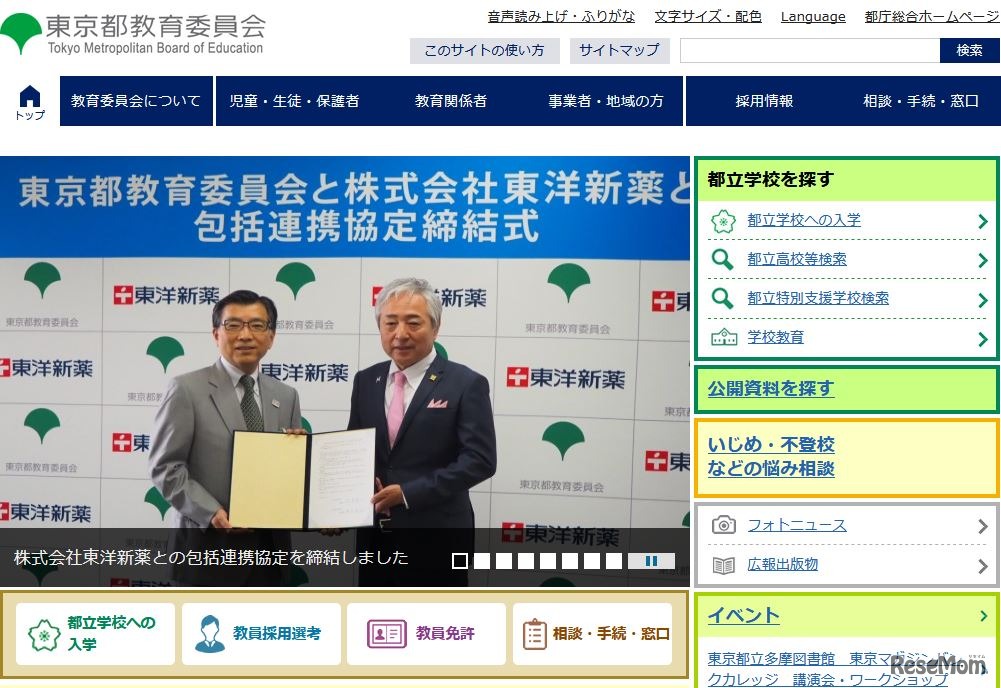Image resolution: width=1001 pixels, height=688 pixels.
Task: Click chevron arrow on 都立学校への入学 row
Action: point(983,221)
